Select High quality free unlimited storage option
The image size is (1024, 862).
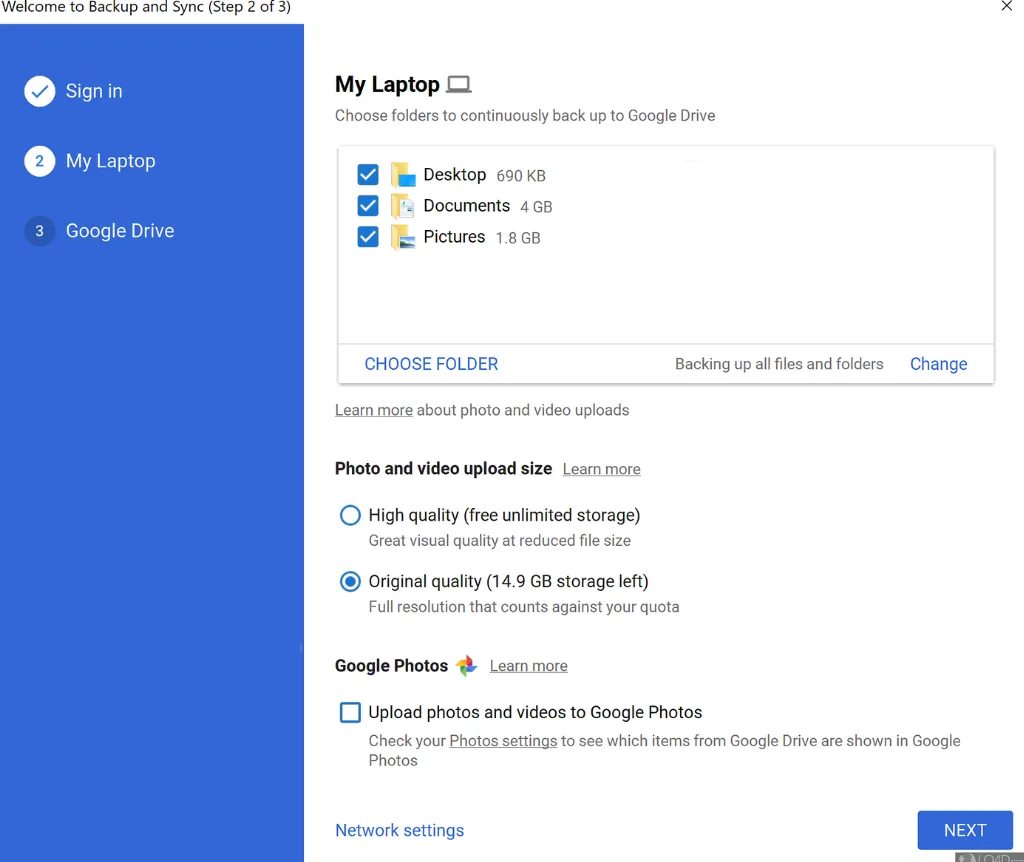(x=350, y=516)
